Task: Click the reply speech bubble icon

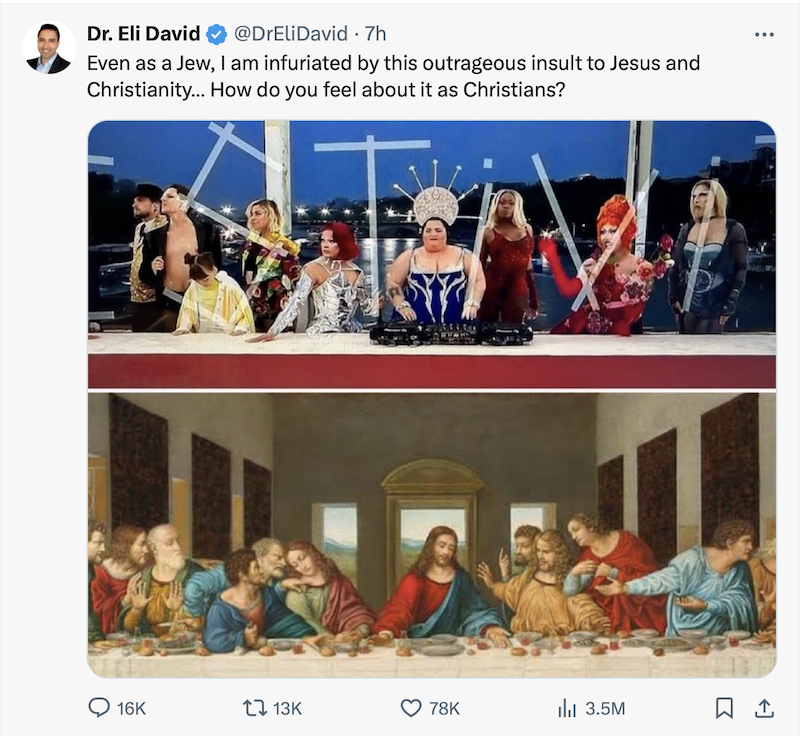Action: (99, 708)
